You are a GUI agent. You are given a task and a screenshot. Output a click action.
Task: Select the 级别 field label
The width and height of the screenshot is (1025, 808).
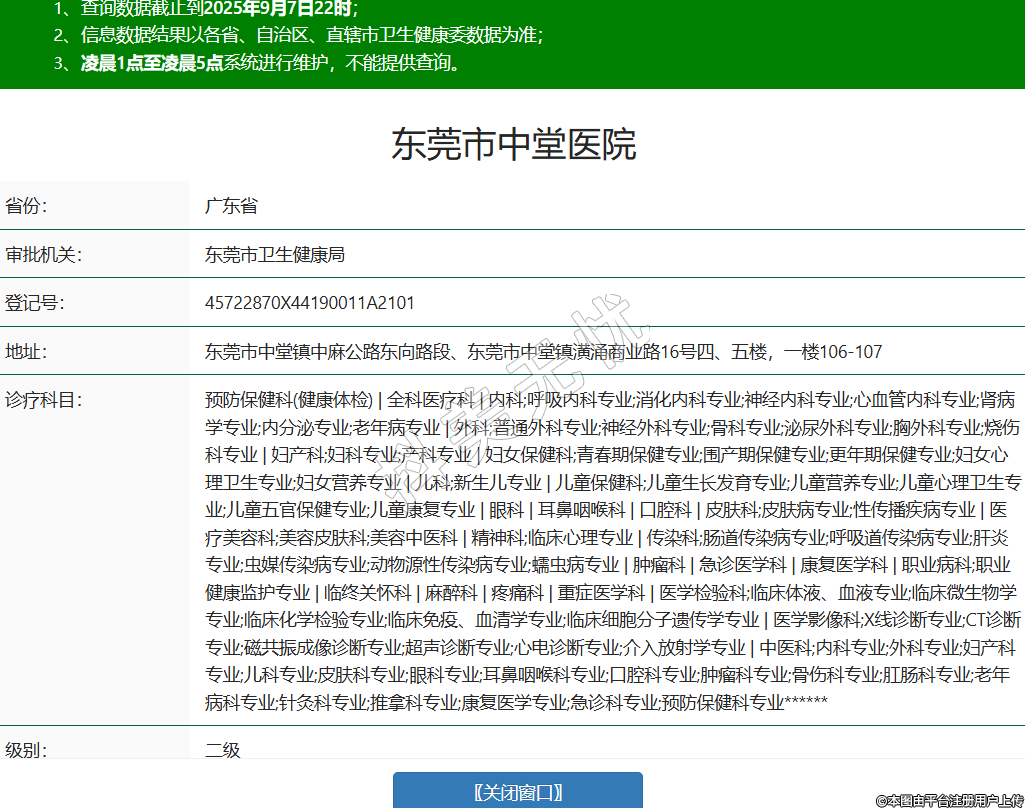(x=27, y=749)
